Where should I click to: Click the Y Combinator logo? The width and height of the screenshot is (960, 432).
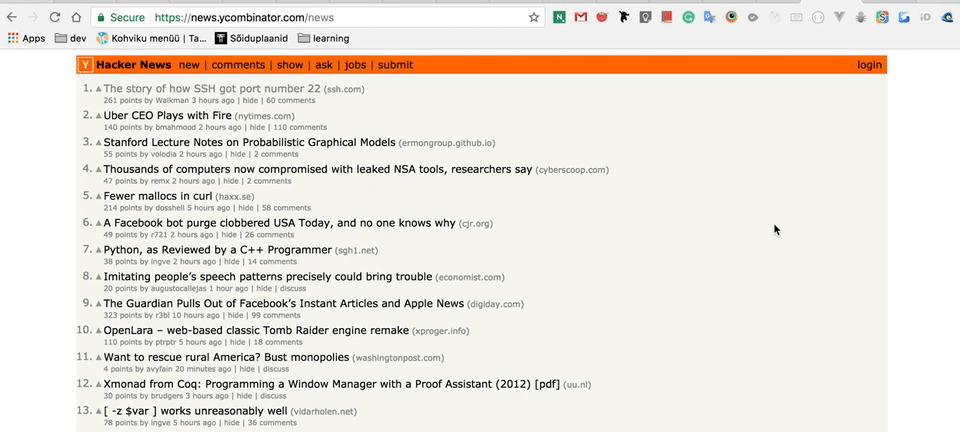click(86, 65)
